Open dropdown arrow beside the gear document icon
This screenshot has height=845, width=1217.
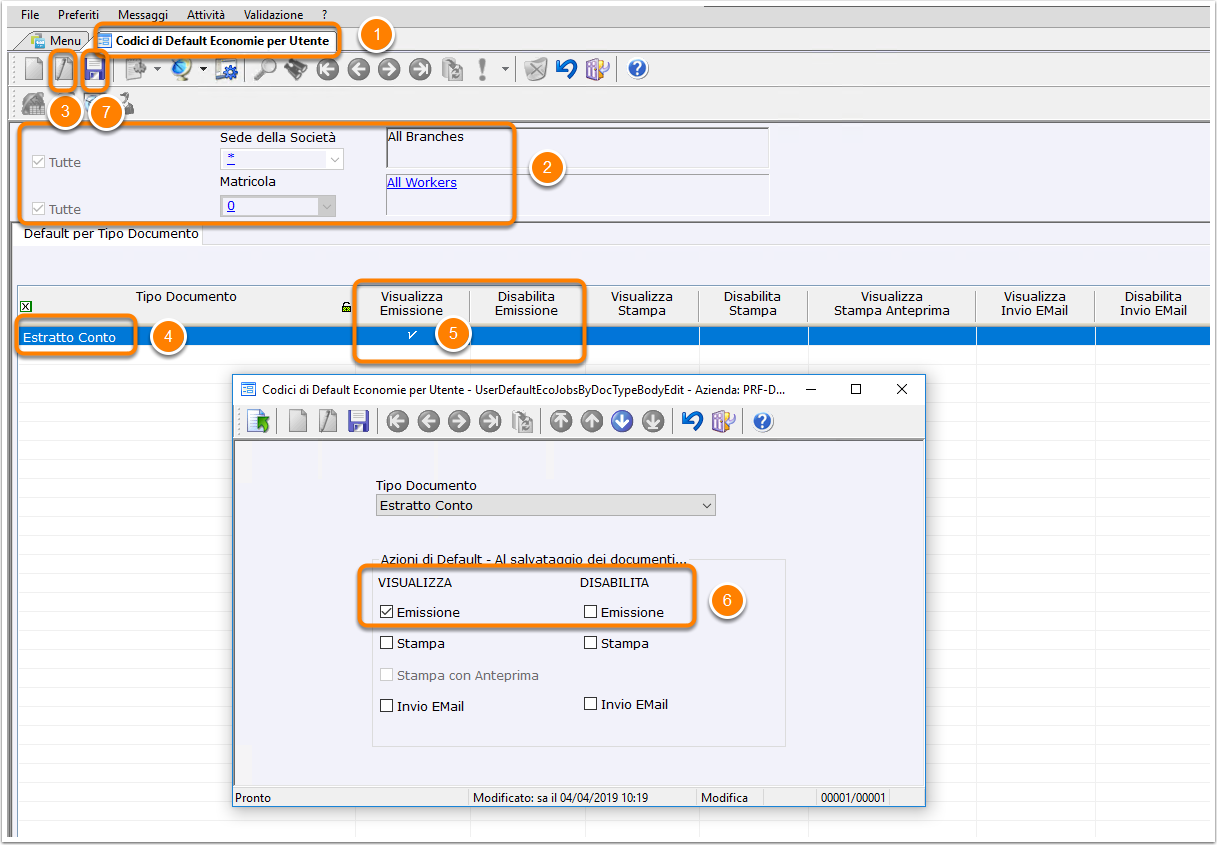point(157,69)
